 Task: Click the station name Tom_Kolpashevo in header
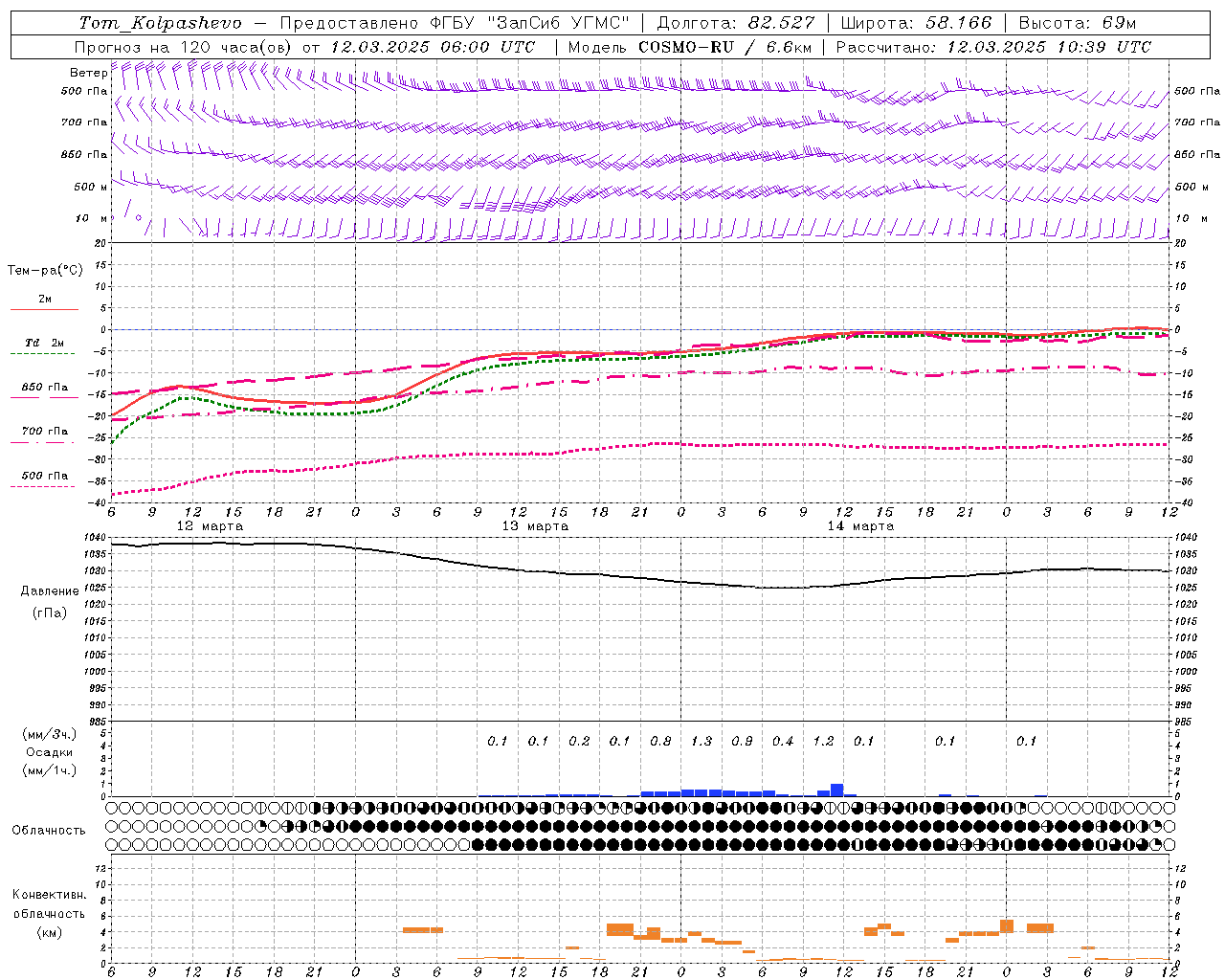[x=161, y=23]
